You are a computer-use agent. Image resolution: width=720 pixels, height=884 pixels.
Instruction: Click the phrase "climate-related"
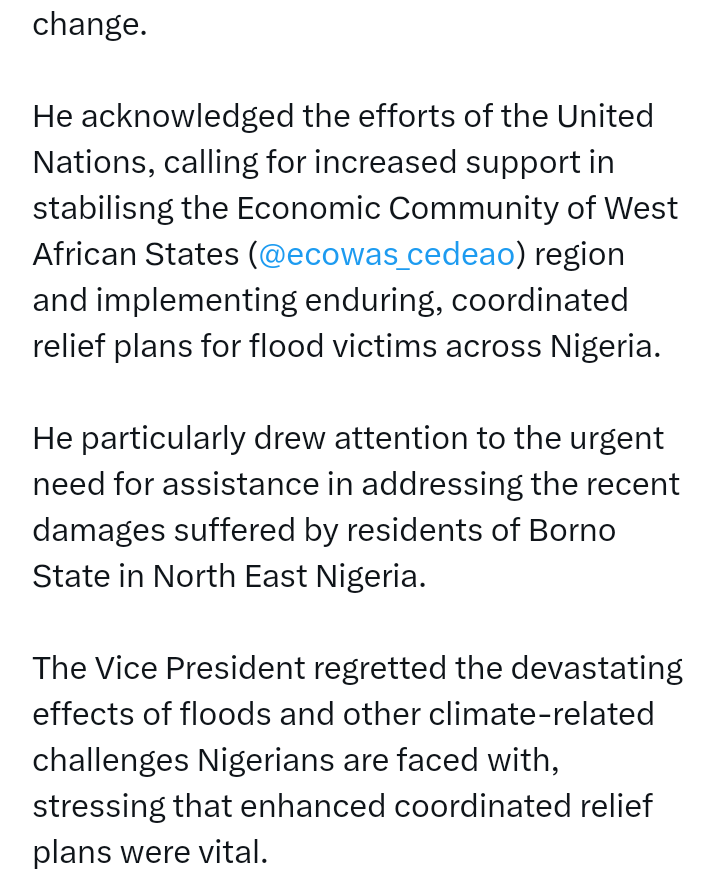(x=541, y=714)
